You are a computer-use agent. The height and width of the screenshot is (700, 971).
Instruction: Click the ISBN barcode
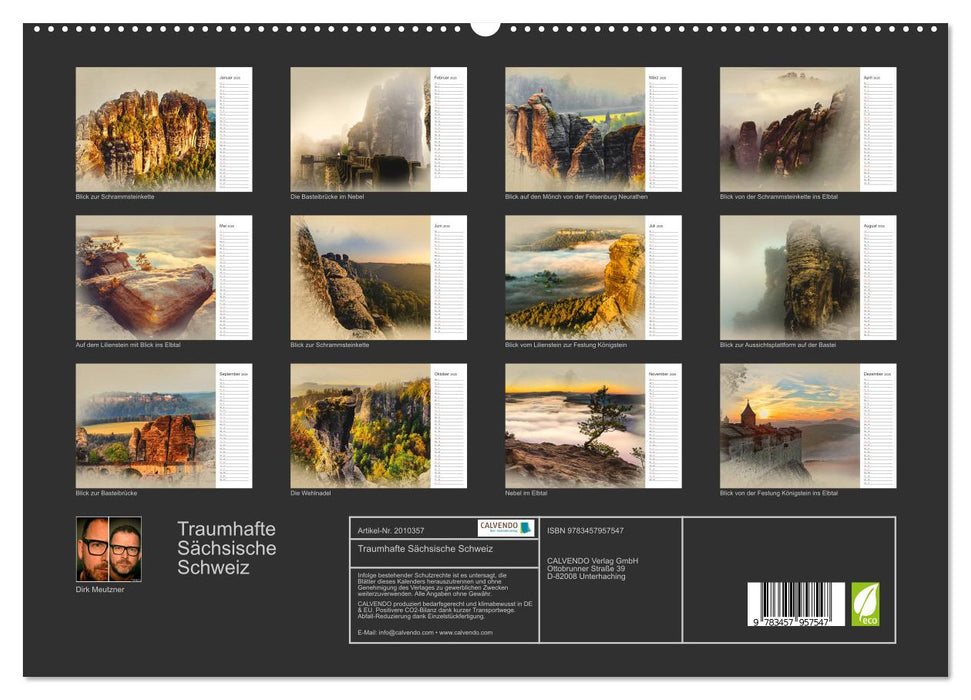(x=788, y=605)
